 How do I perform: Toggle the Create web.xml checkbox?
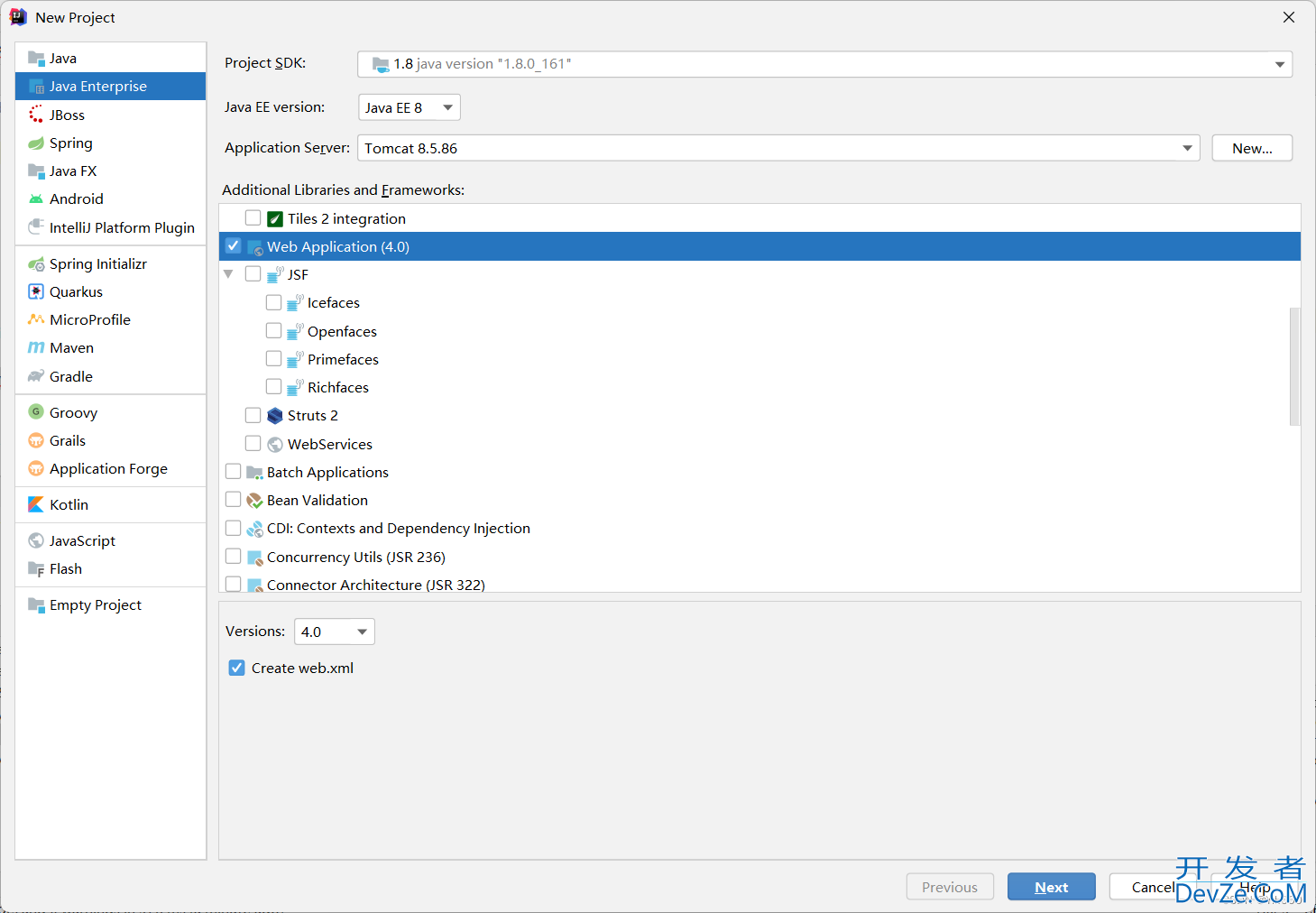[237, 668]
